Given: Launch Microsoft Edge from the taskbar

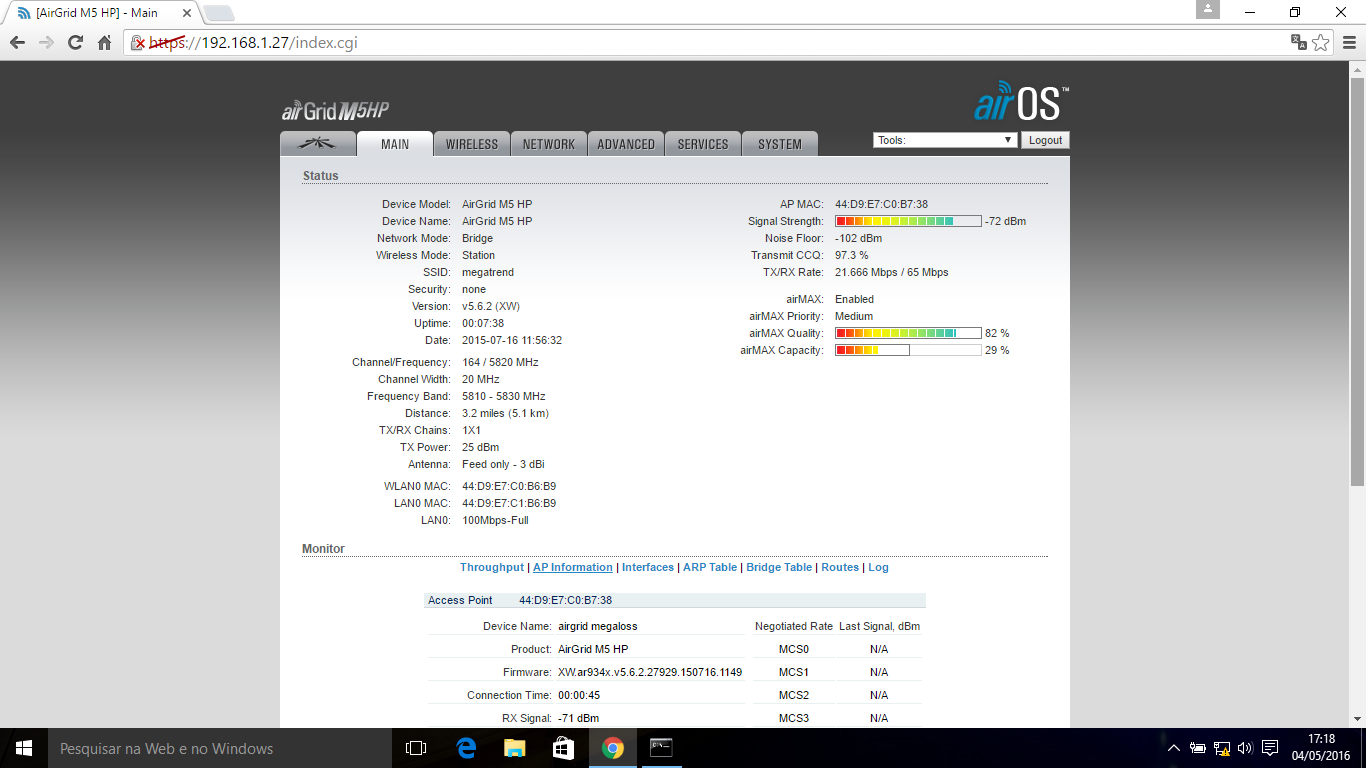Looking at the screenshot, I should point(465,748).
